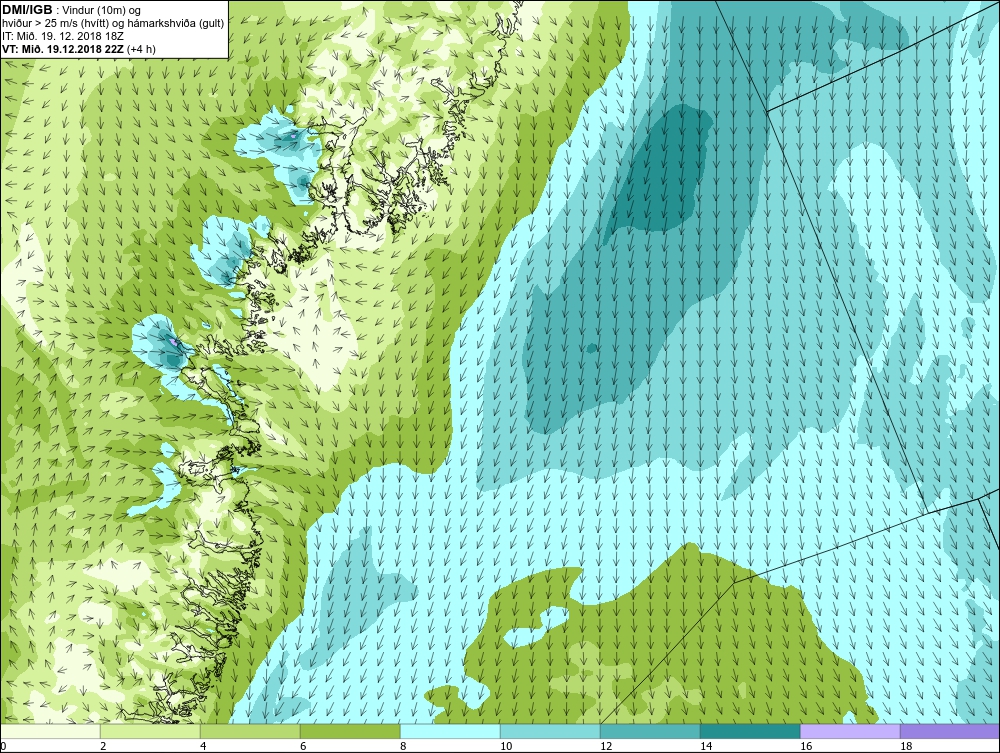Viewport: 1000px width, 753px height.
Task: Click the 'hviður > 25 m/s (hvítt)' text line
Action: click(113, 24)
